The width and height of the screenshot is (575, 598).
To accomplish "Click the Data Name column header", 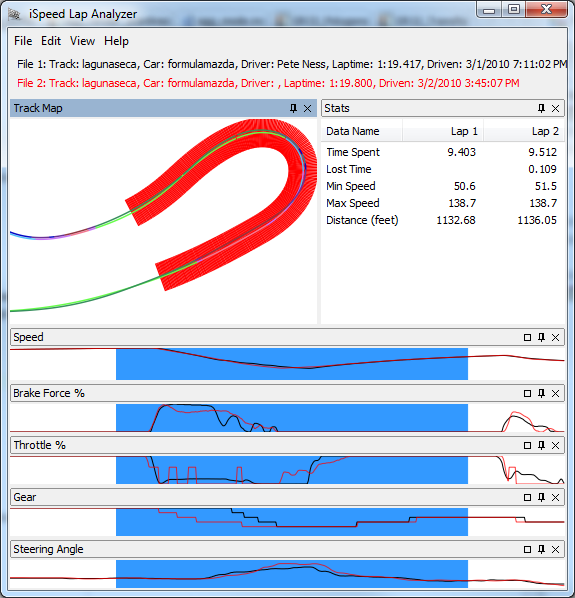I will coord(362,131).
